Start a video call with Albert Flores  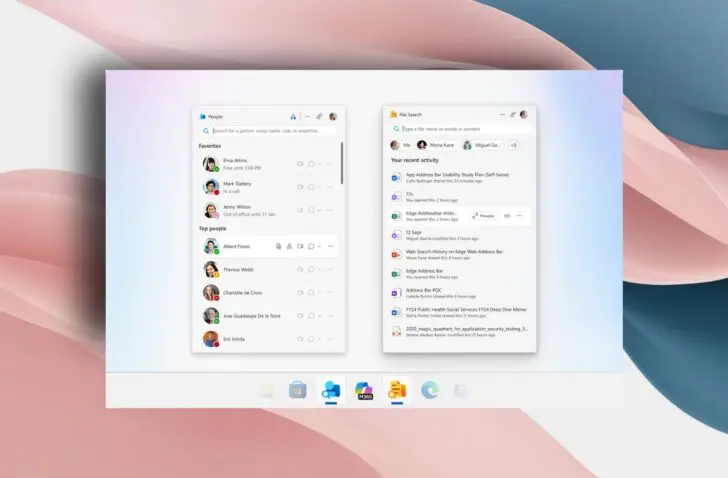pyautogui.click(x=300, y=246)
